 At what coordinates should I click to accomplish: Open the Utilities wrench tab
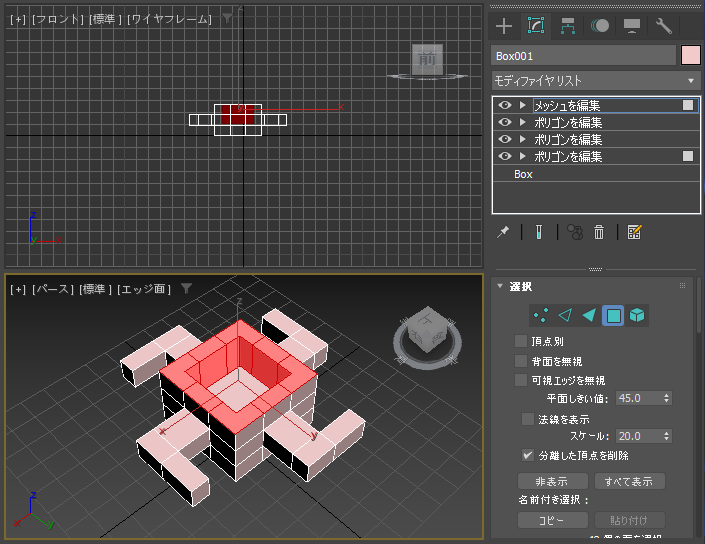point(664,26)
